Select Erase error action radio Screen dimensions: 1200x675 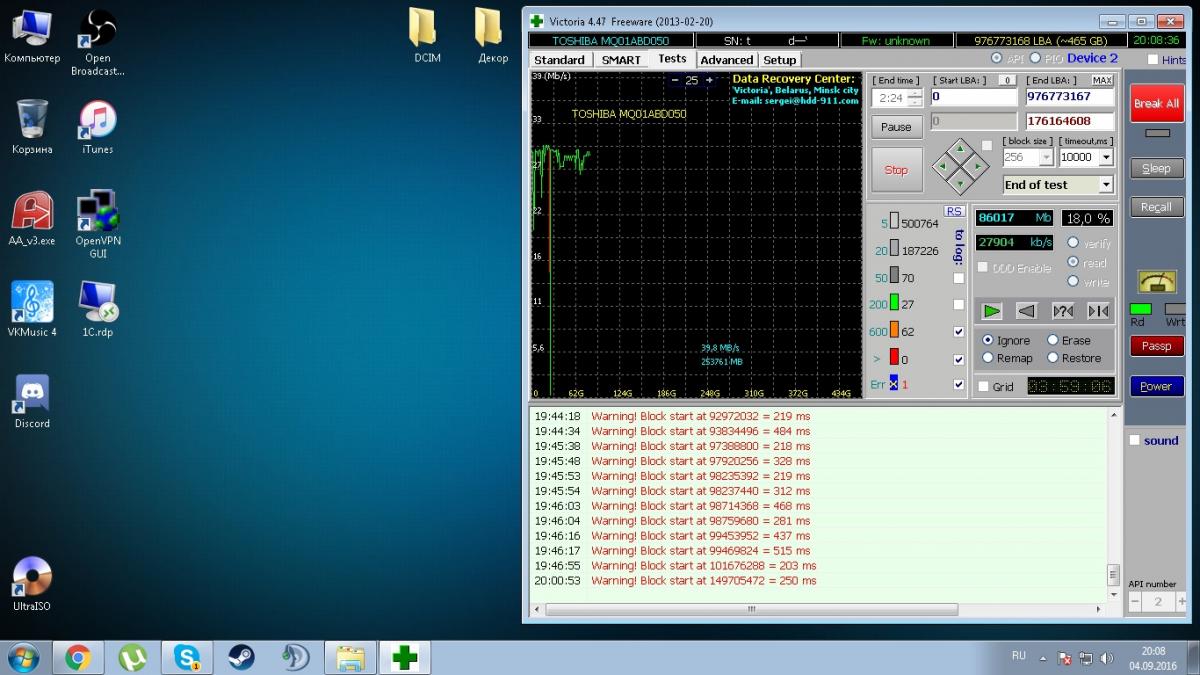coord(1052,340)
